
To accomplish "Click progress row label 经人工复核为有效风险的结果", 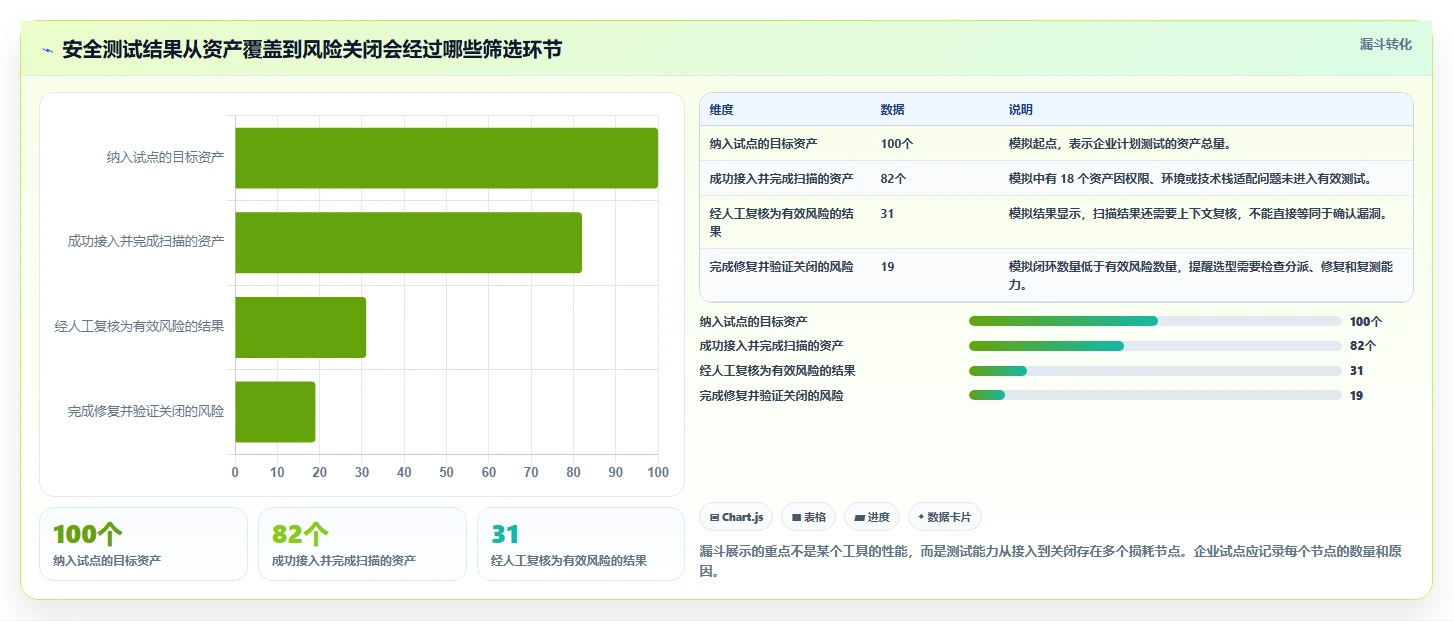I will pos(778,371).
